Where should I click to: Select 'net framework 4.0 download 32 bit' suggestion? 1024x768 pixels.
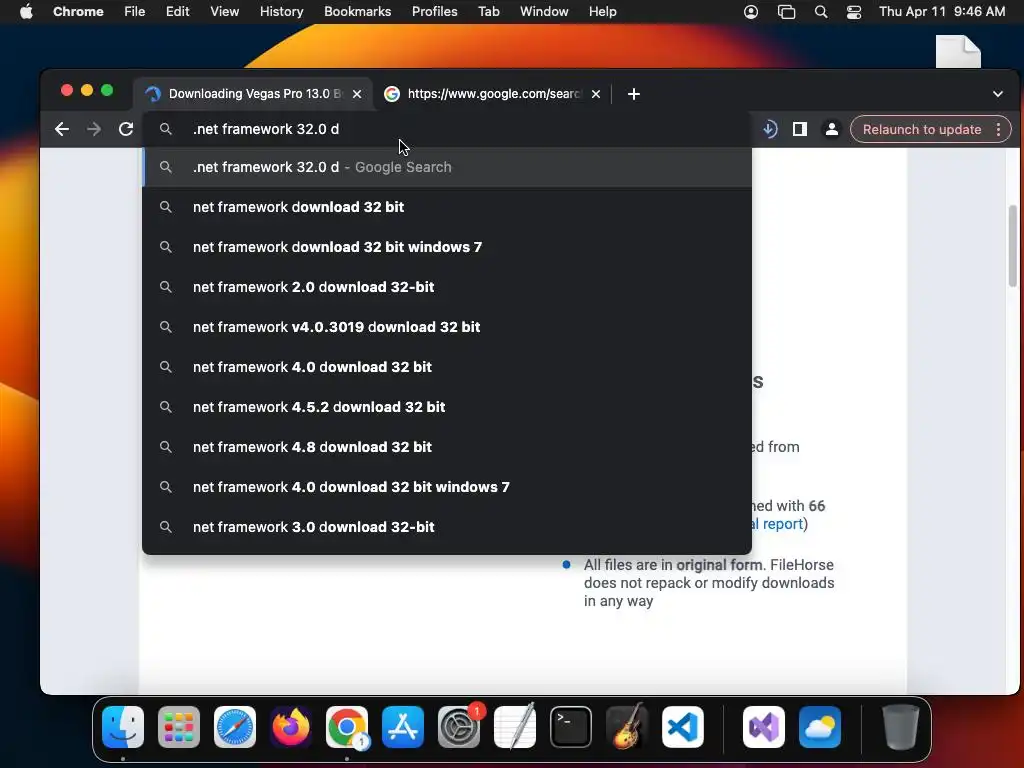(447, 367)
